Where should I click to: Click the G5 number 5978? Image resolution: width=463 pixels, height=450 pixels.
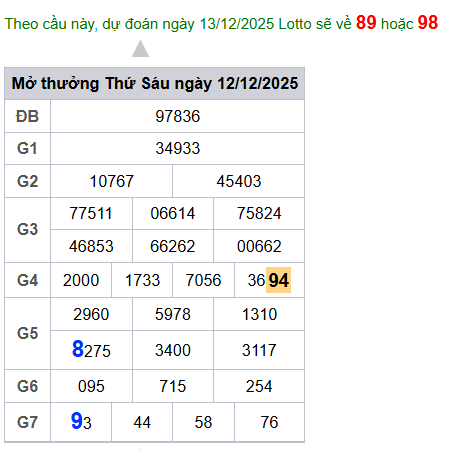tap(173, 314)
